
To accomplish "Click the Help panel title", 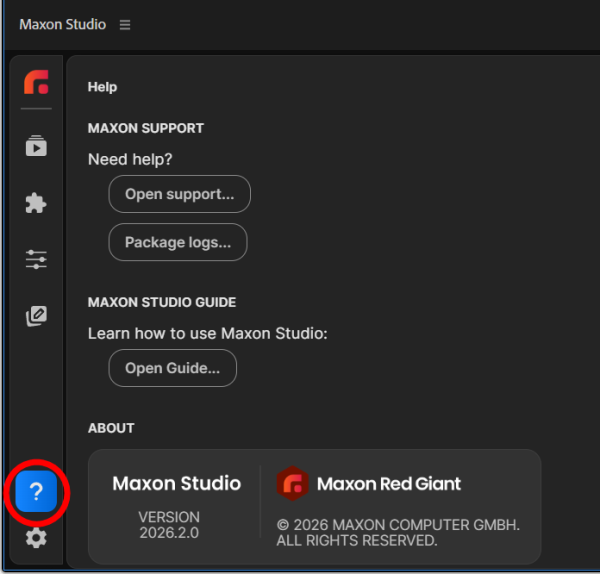I will point(103,87).
